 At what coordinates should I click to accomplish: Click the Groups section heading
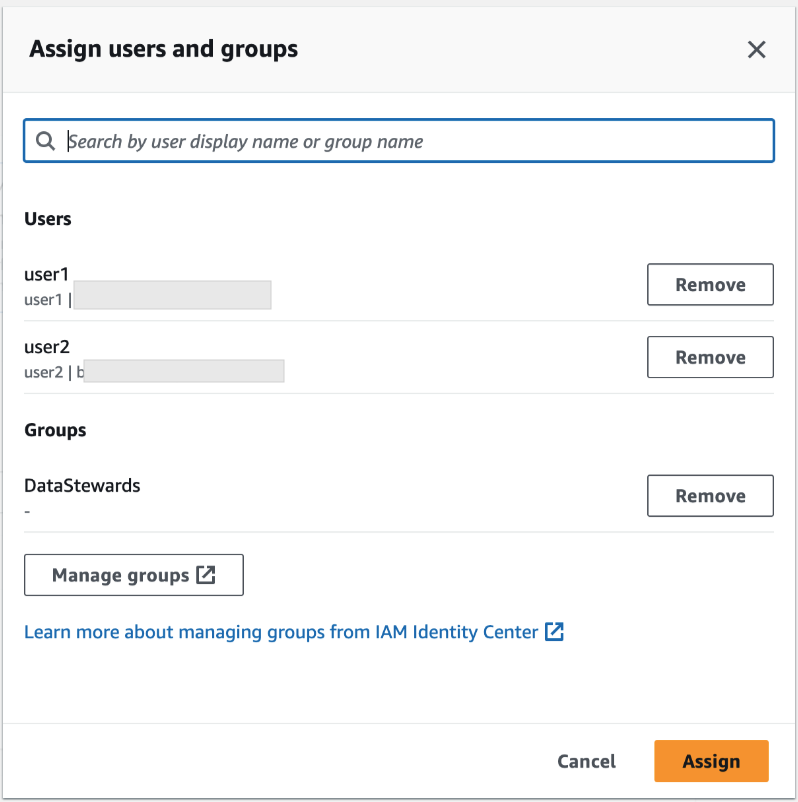[x=55, y=430]
